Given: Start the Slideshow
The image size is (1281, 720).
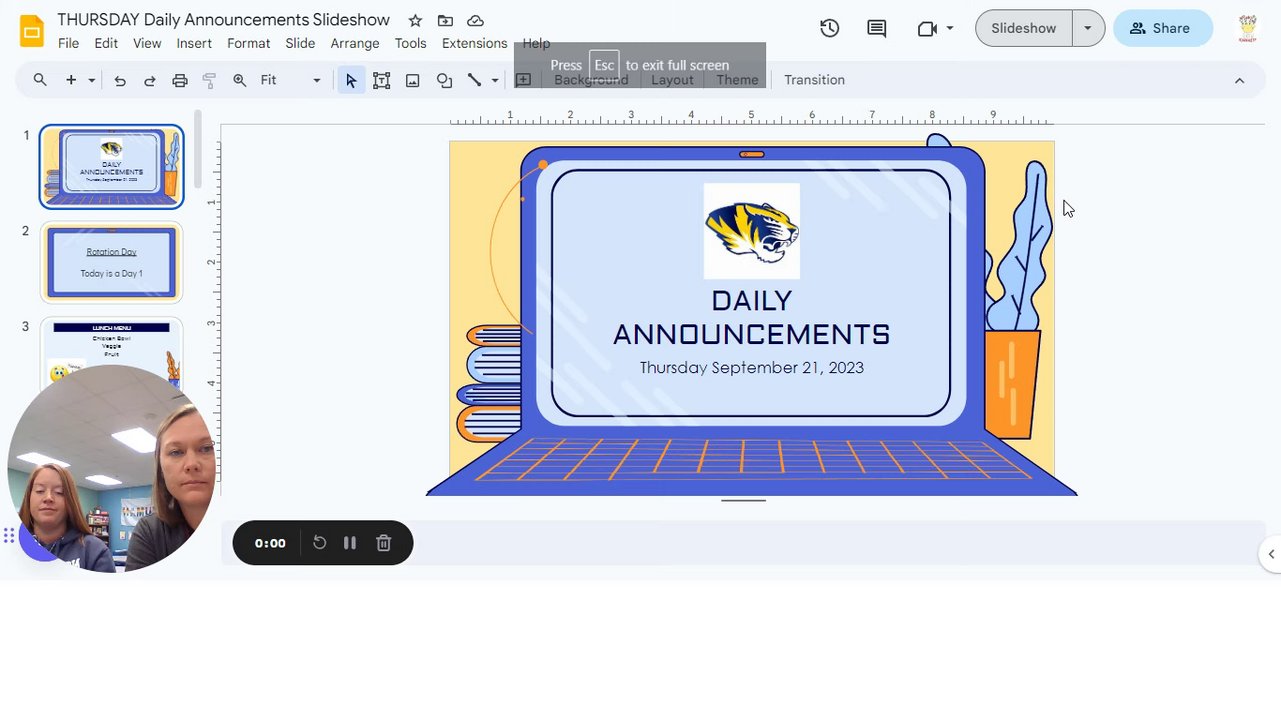Looking at the screenshot, I should tap(1023, 28).
